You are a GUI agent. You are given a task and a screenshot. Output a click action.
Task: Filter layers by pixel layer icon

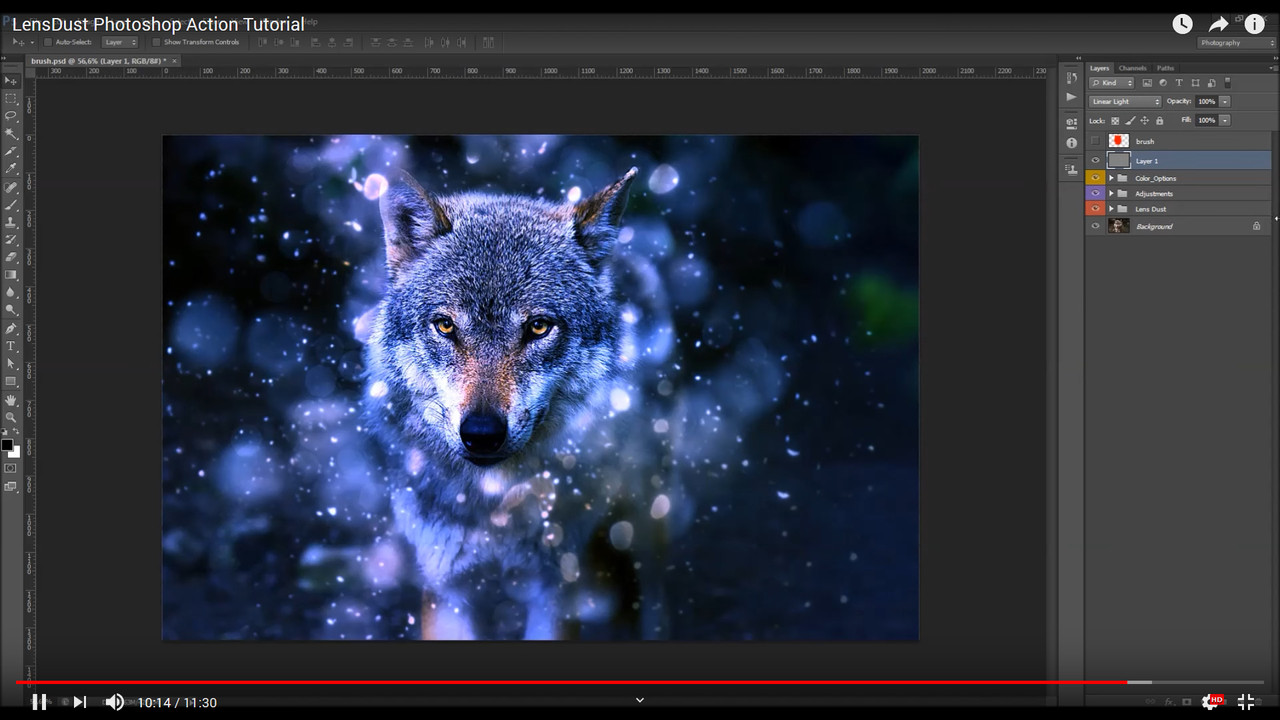click(x=1147, y=83)
